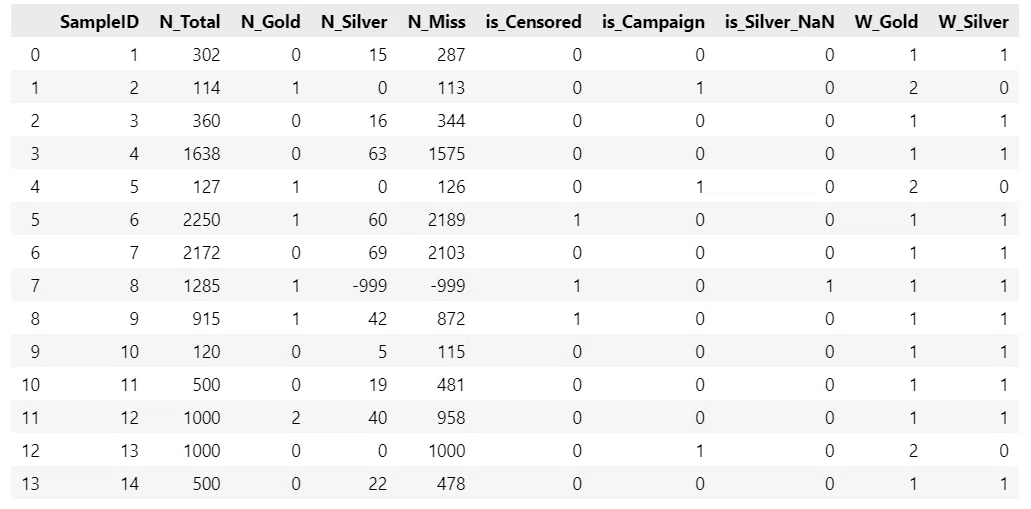Click the is_Silver_NaN column header
This screenshot has width=1031, height=509.
tap(779, 22)
